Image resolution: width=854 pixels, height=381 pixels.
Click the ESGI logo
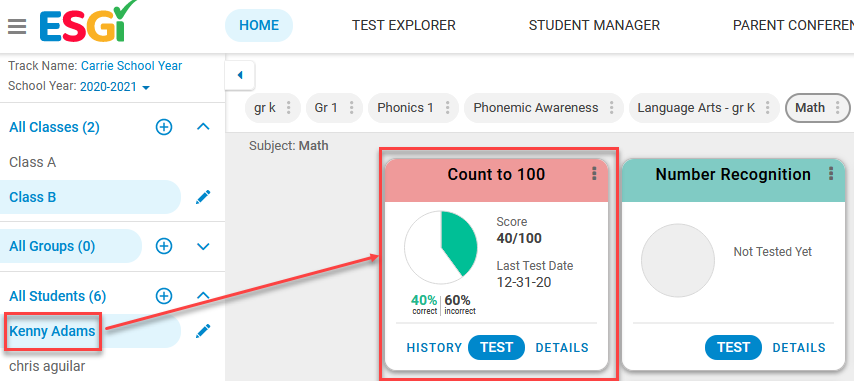tap(87, 22)
